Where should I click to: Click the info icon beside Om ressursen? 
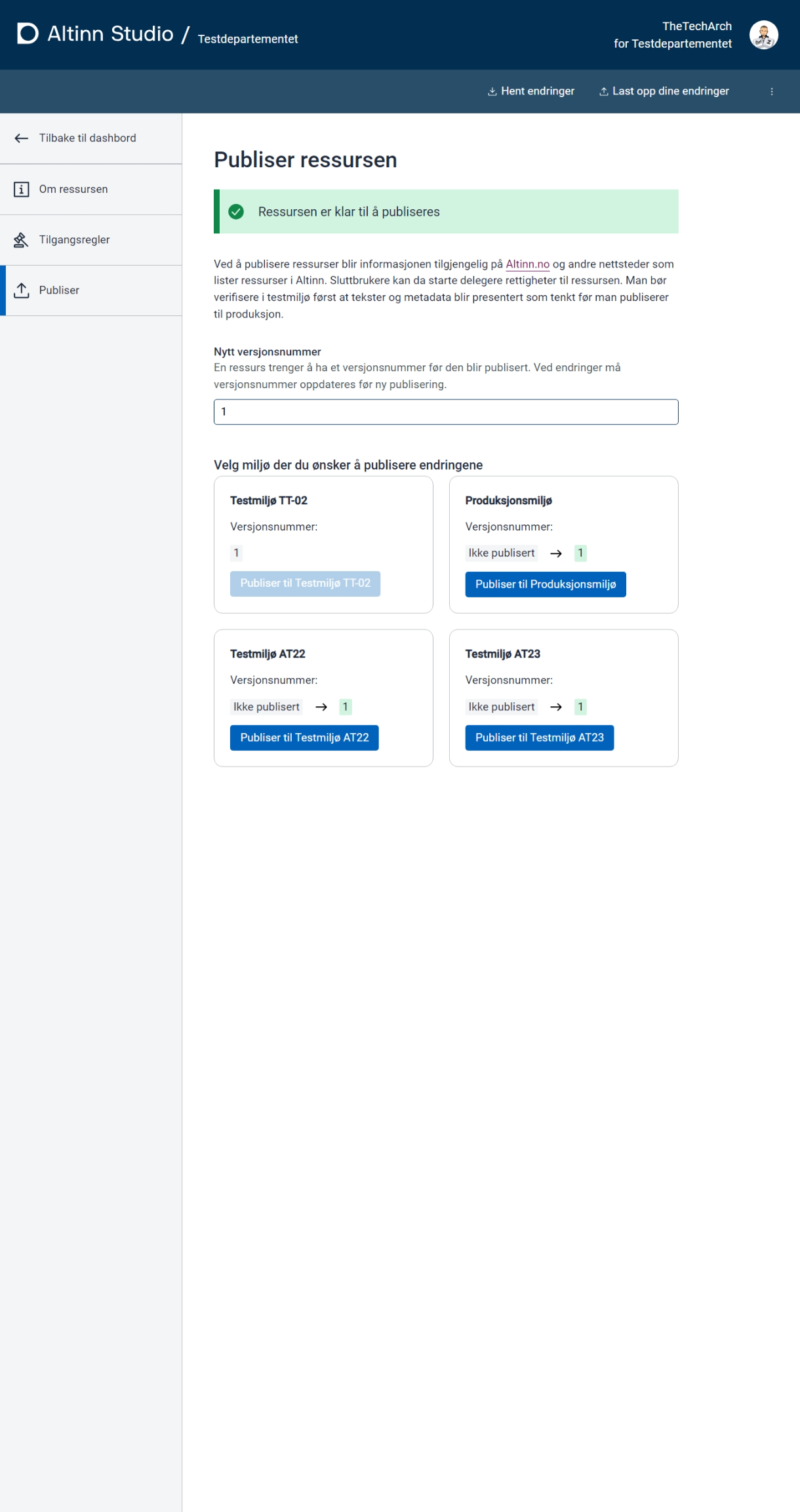point(22,189)
